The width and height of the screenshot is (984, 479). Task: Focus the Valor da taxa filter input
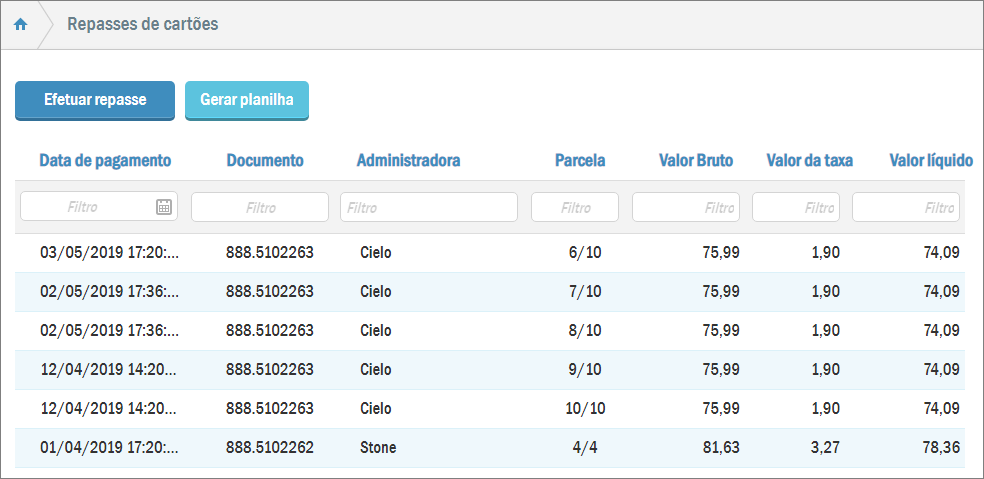pyautogui.click(x=796, y=207)
